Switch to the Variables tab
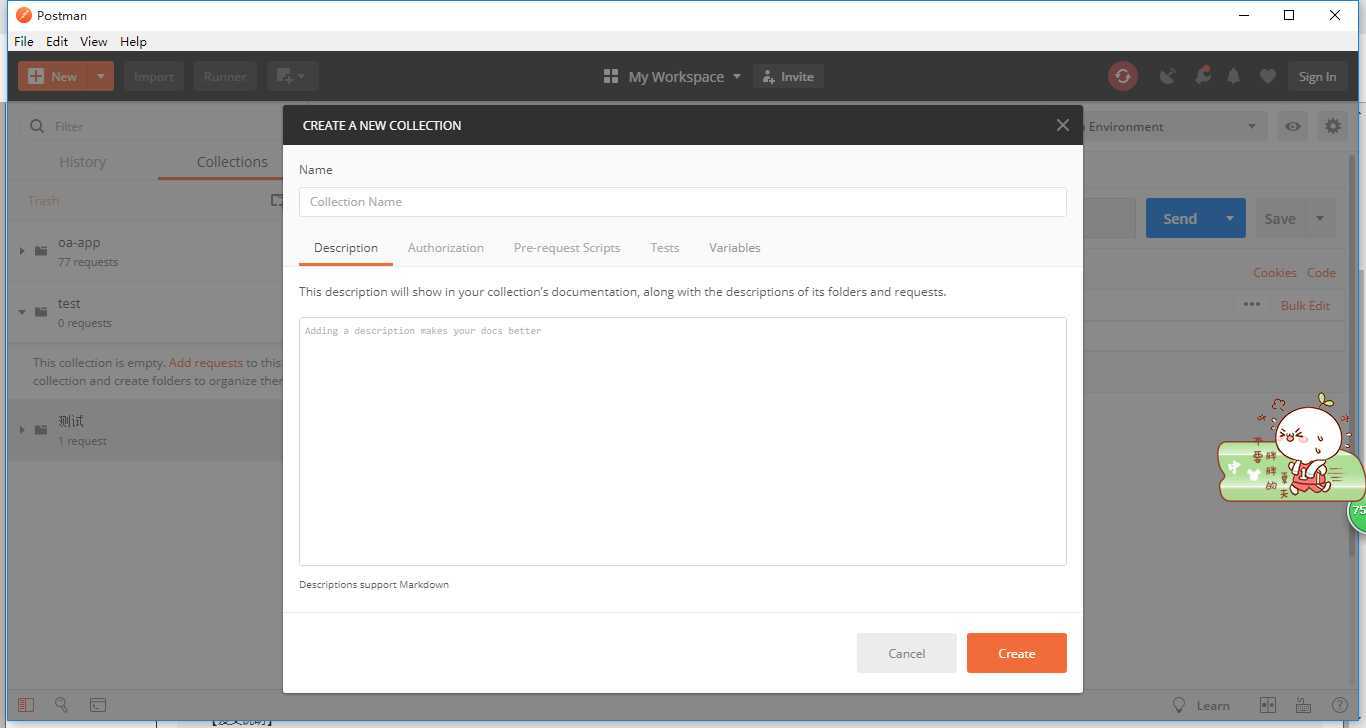The height and width of the screenshot is (728, 1366). 735,247
